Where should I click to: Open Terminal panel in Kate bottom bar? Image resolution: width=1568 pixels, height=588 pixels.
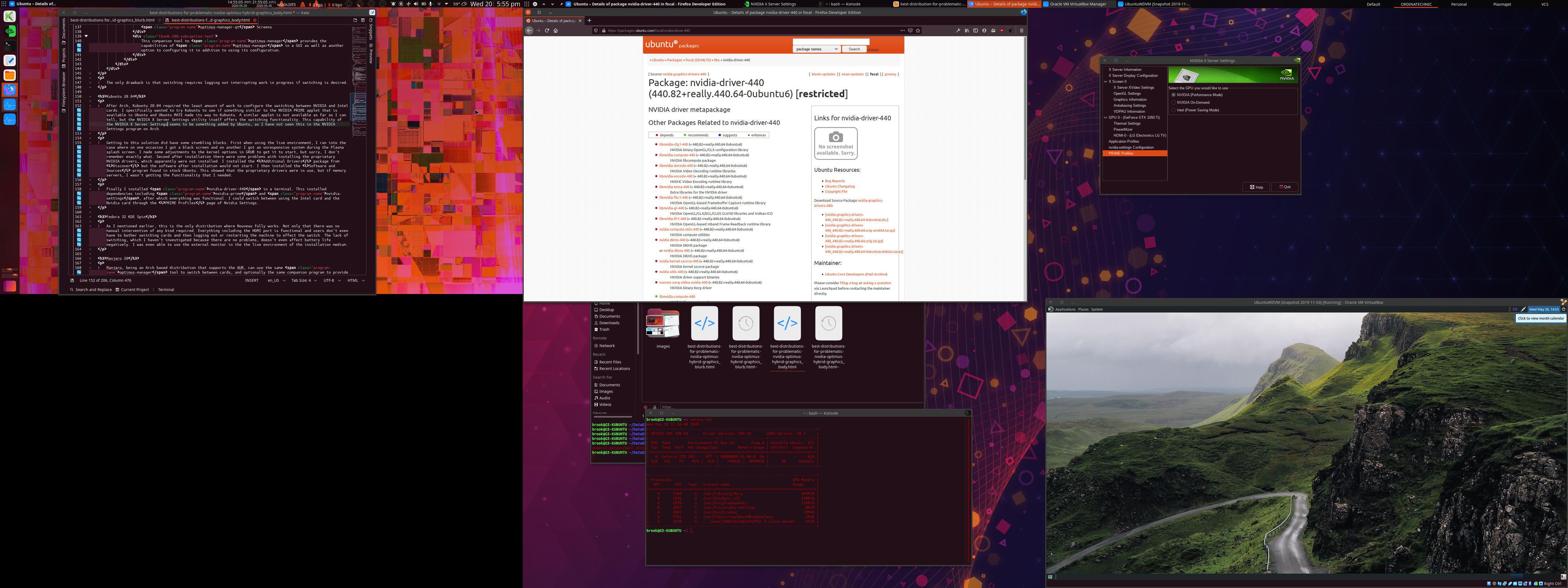coord(163,290)
